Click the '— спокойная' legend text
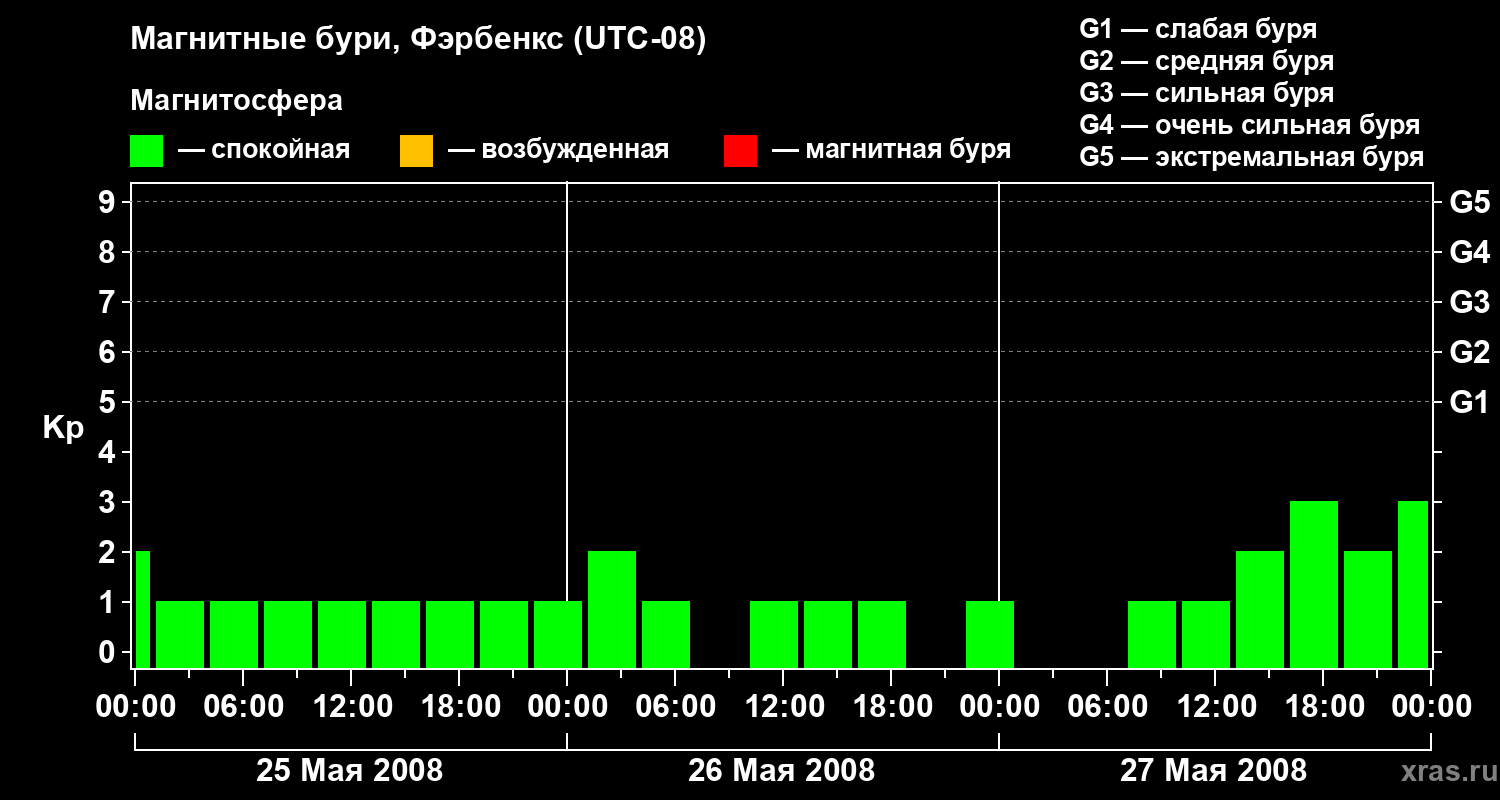This screenshot has width=1500, height=800. (x=264, y=150)
